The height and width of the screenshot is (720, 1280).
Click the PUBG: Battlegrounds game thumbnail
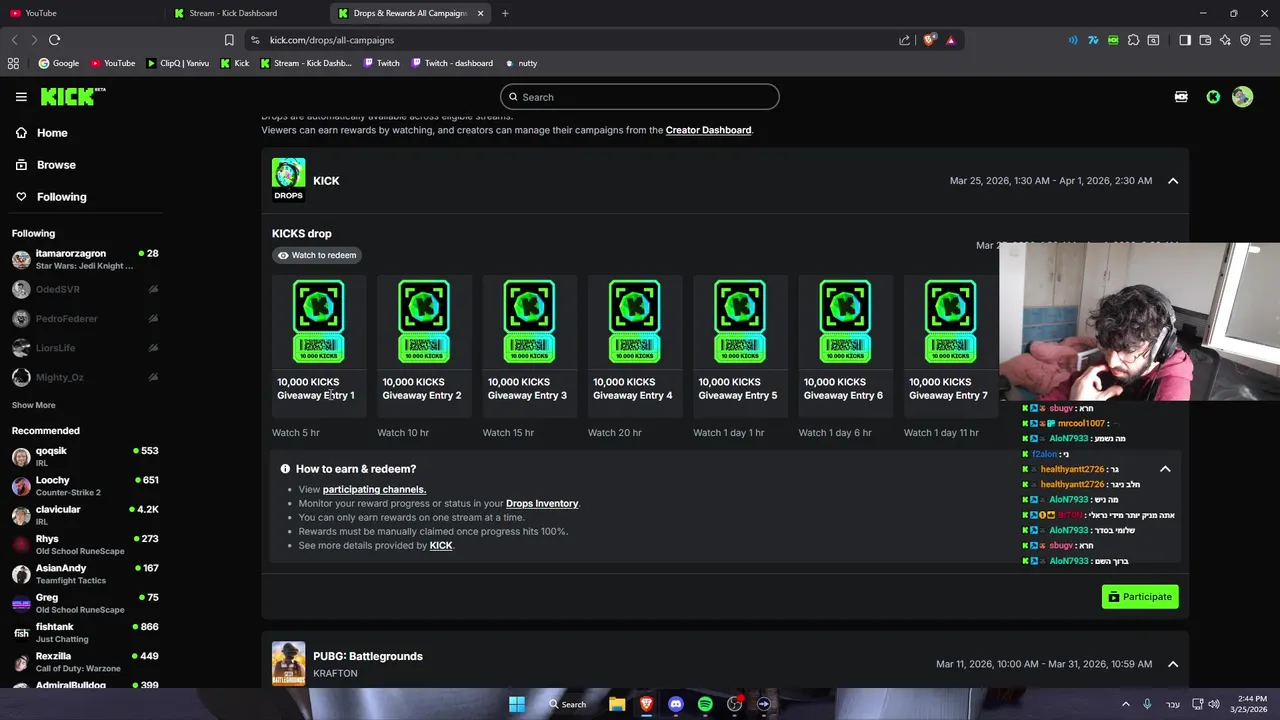(288, 664)
